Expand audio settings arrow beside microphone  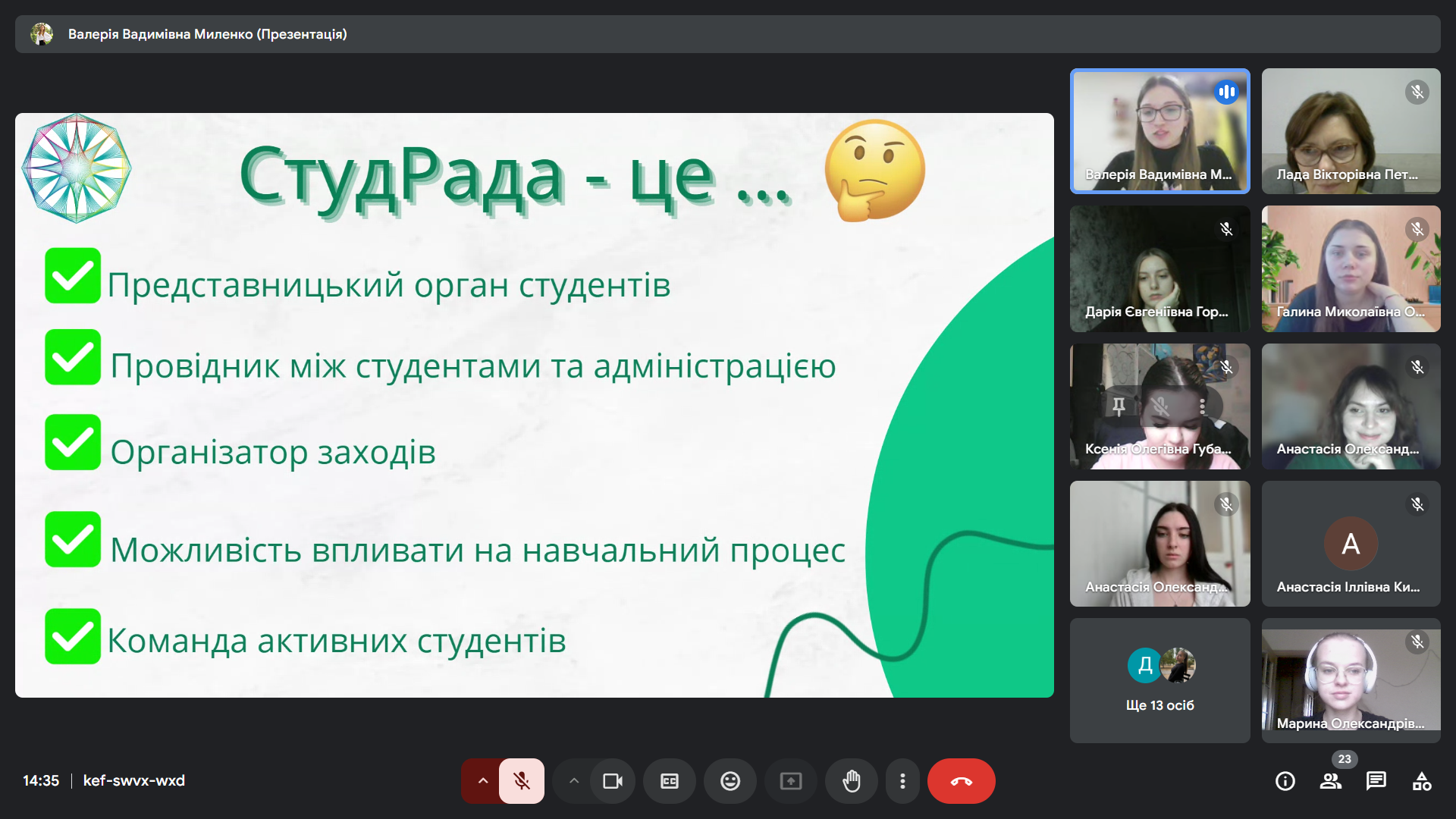point(482,781)
